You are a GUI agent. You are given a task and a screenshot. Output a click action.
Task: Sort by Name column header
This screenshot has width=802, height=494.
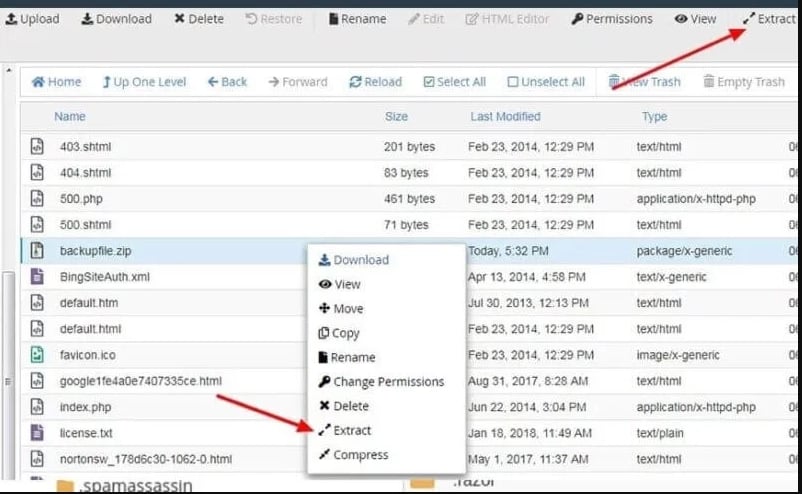(x=70, y=117)
